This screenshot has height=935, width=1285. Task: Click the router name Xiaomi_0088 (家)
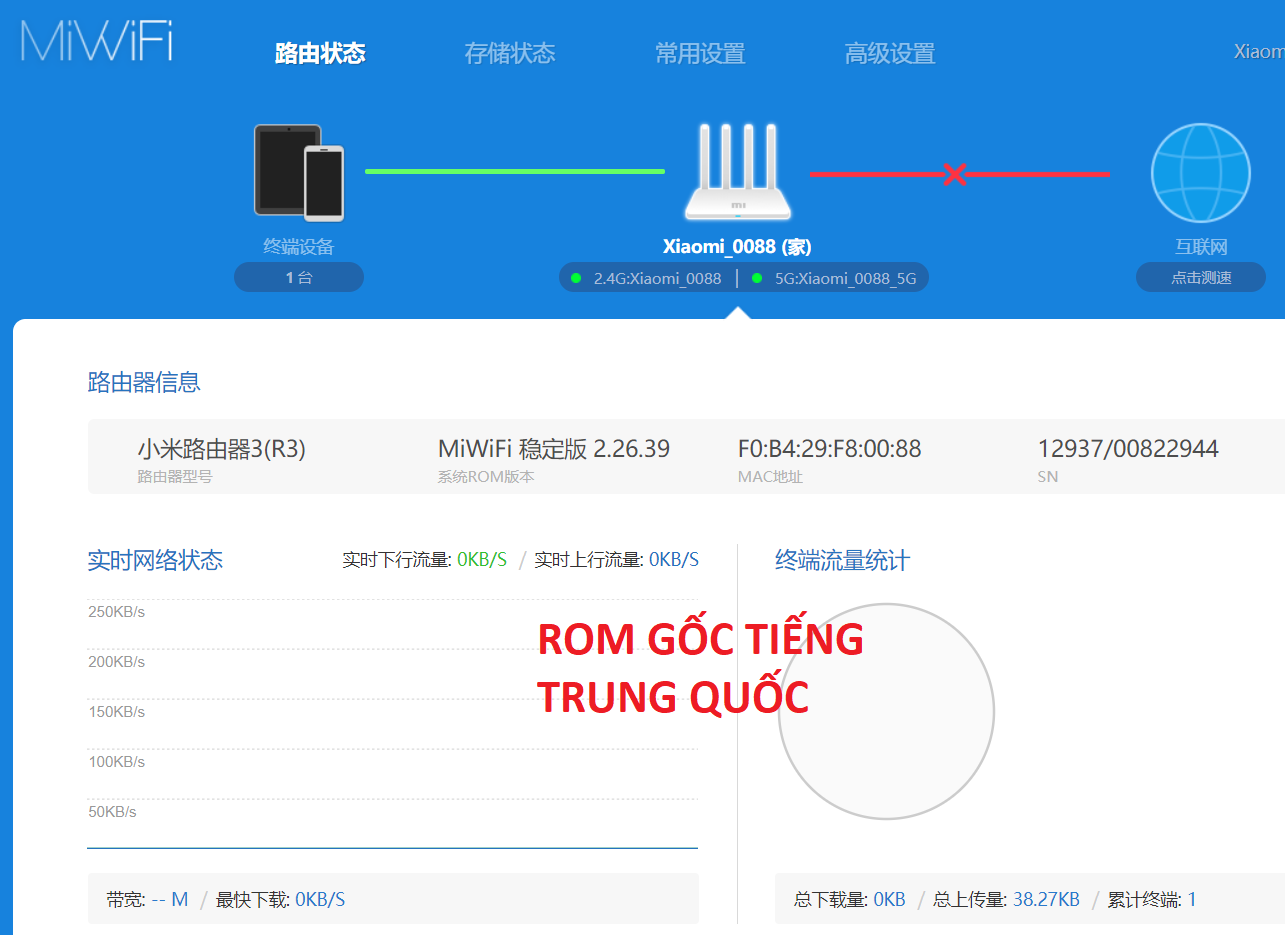click(737, 246)
